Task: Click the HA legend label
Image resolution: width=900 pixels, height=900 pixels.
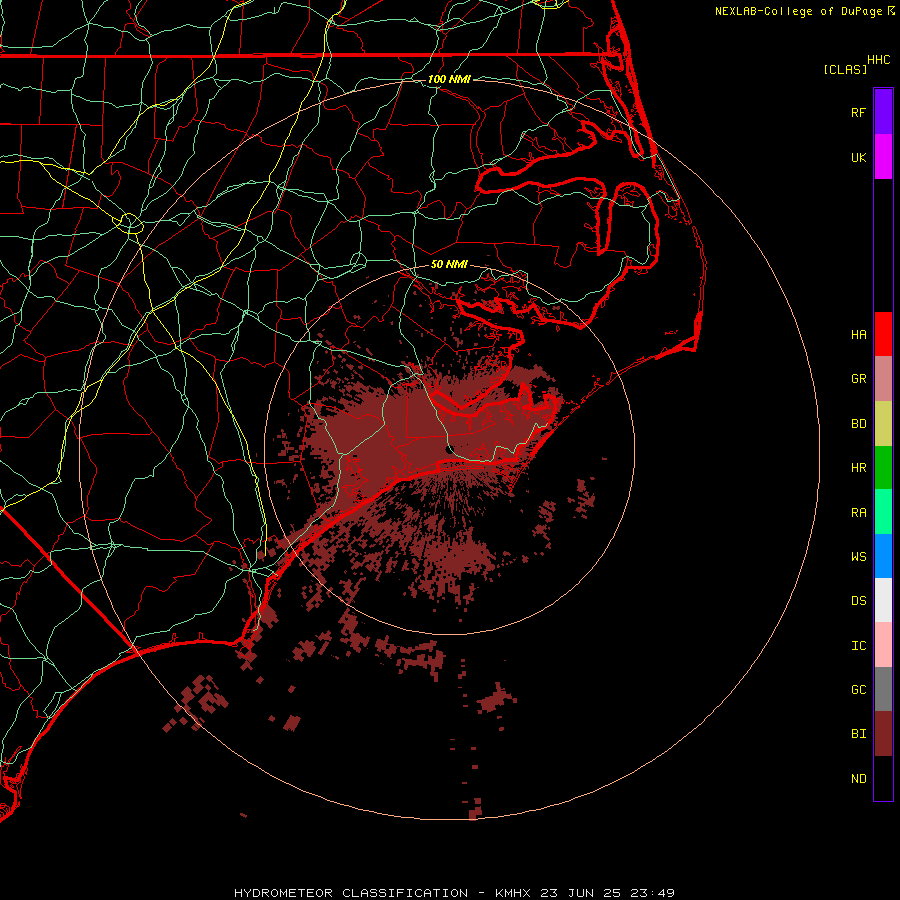Action: [858, 335]
